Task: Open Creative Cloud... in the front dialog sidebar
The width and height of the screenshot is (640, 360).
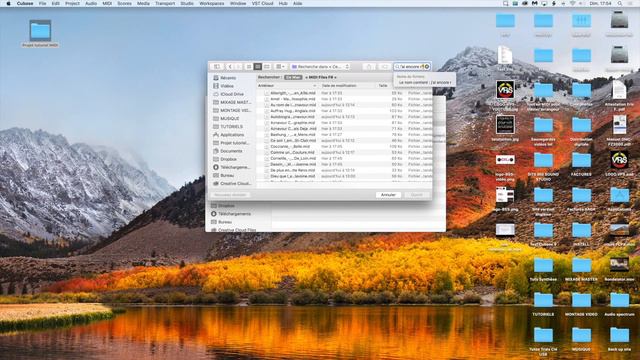Action: [232, 184]
